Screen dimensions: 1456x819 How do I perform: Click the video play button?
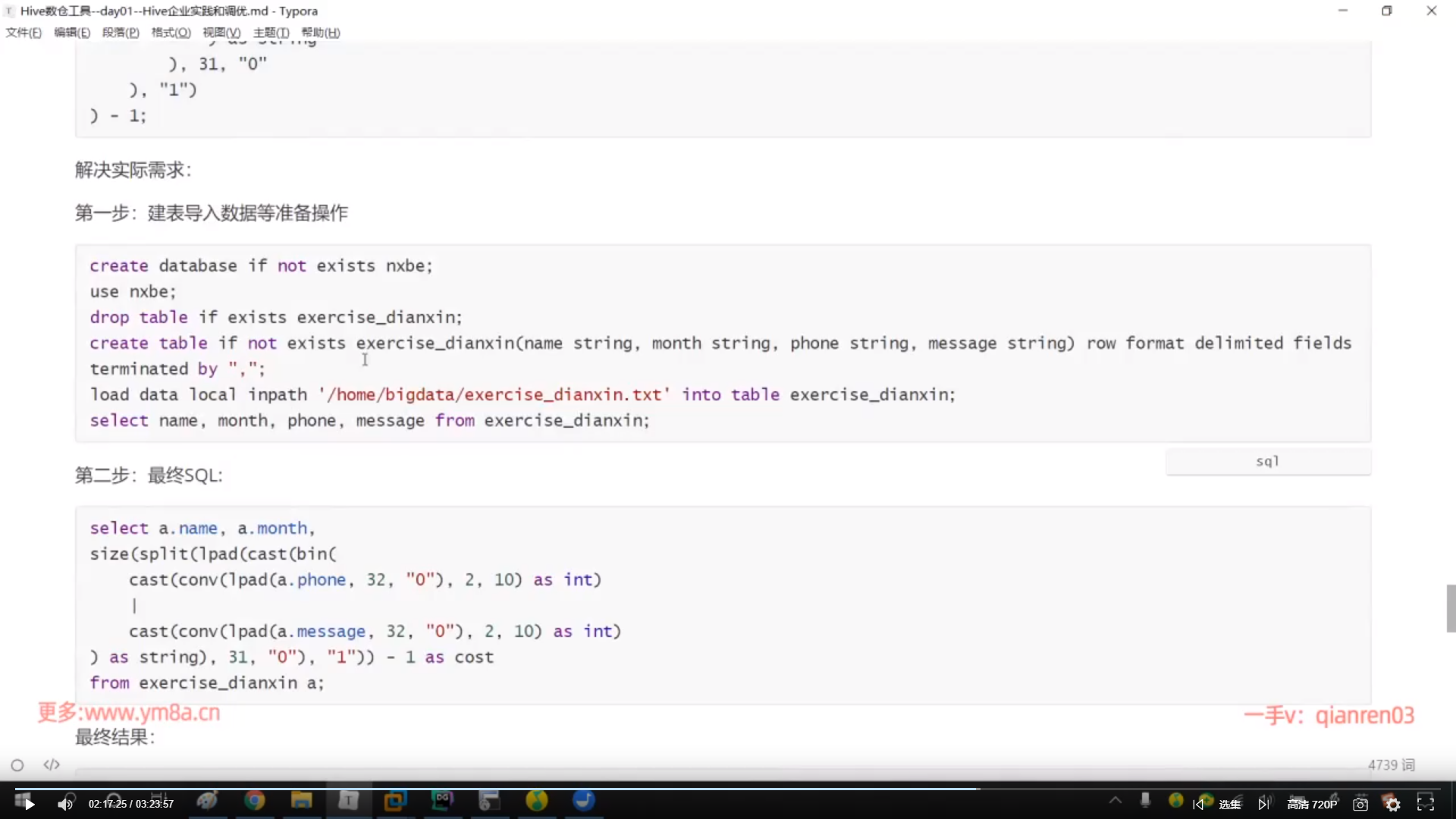(x=29, y=804)
